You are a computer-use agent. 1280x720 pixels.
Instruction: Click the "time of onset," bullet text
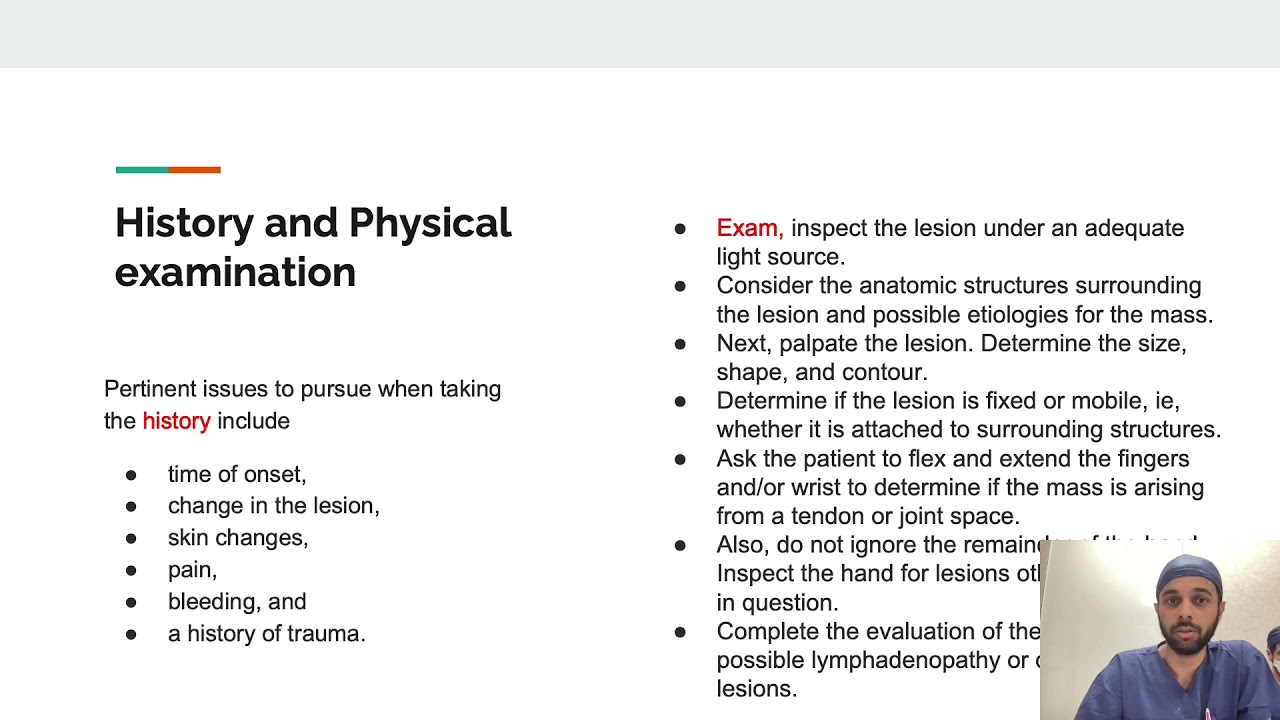[237, 474]
